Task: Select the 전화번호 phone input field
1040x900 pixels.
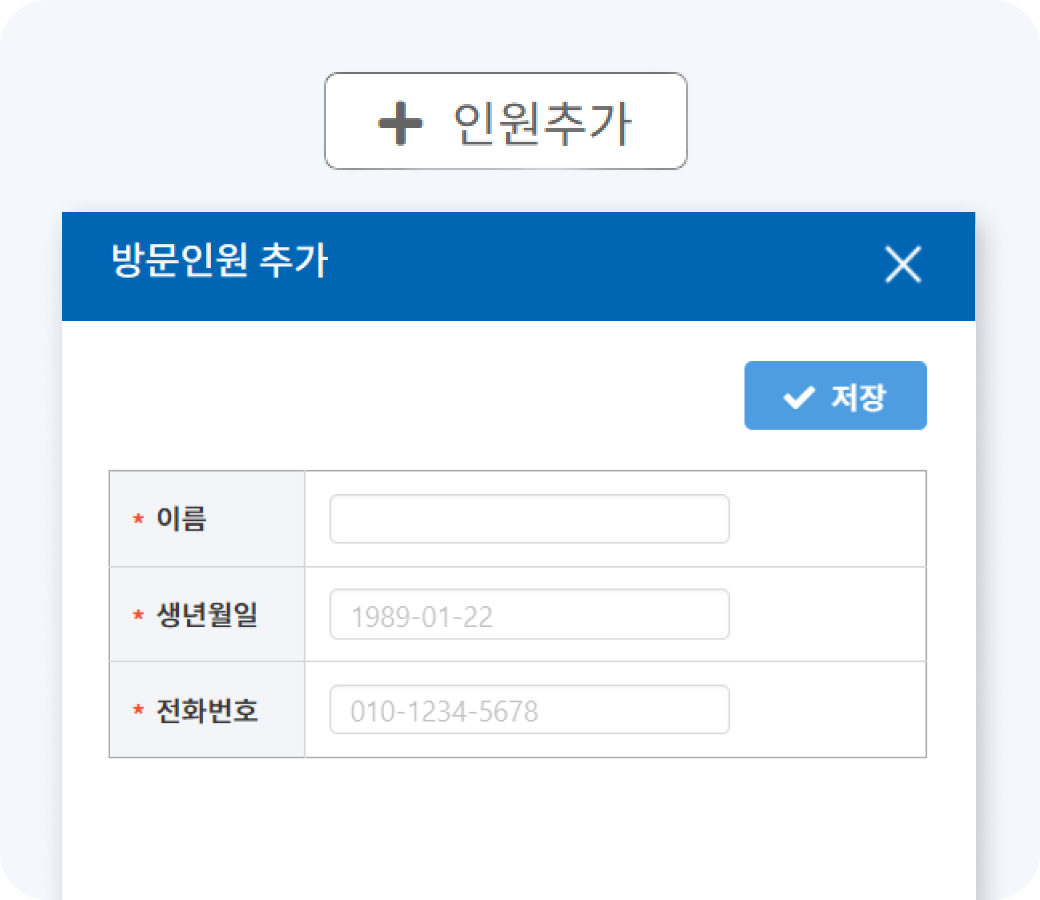Action: click(x=529, y=710)
